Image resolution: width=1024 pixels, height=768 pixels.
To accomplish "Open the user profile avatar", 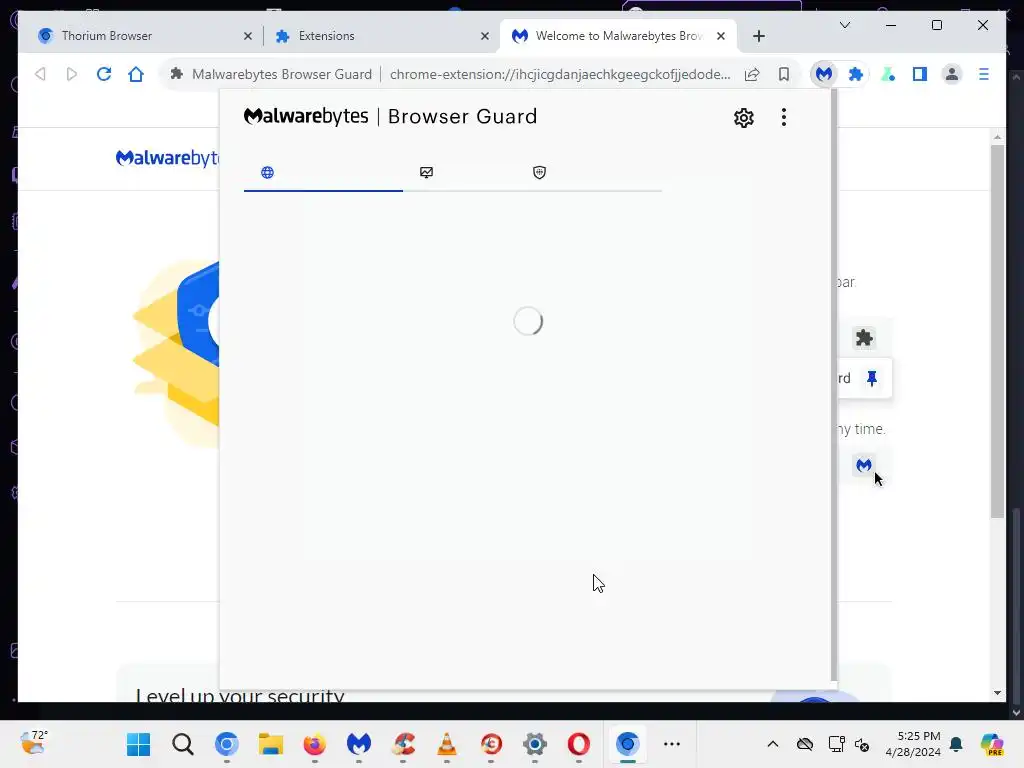I will [x=952, y=74].
